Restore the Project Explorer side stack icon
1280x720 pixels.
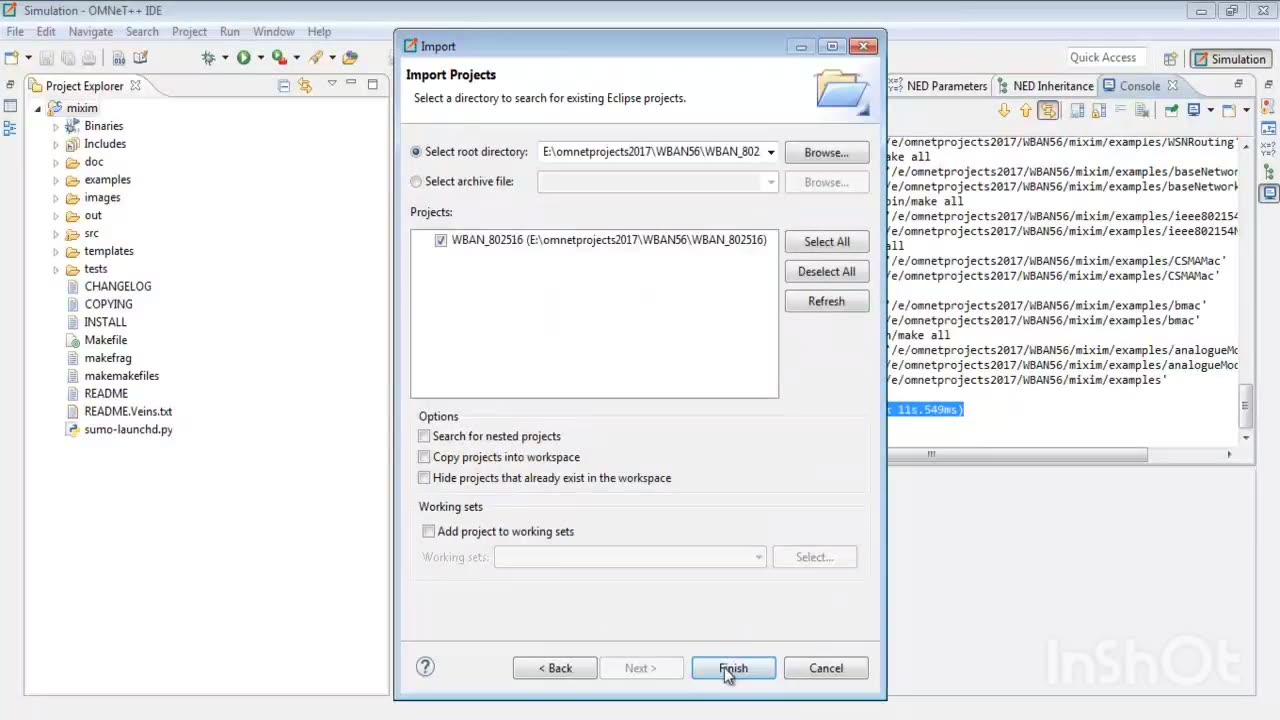pos(10,86)
